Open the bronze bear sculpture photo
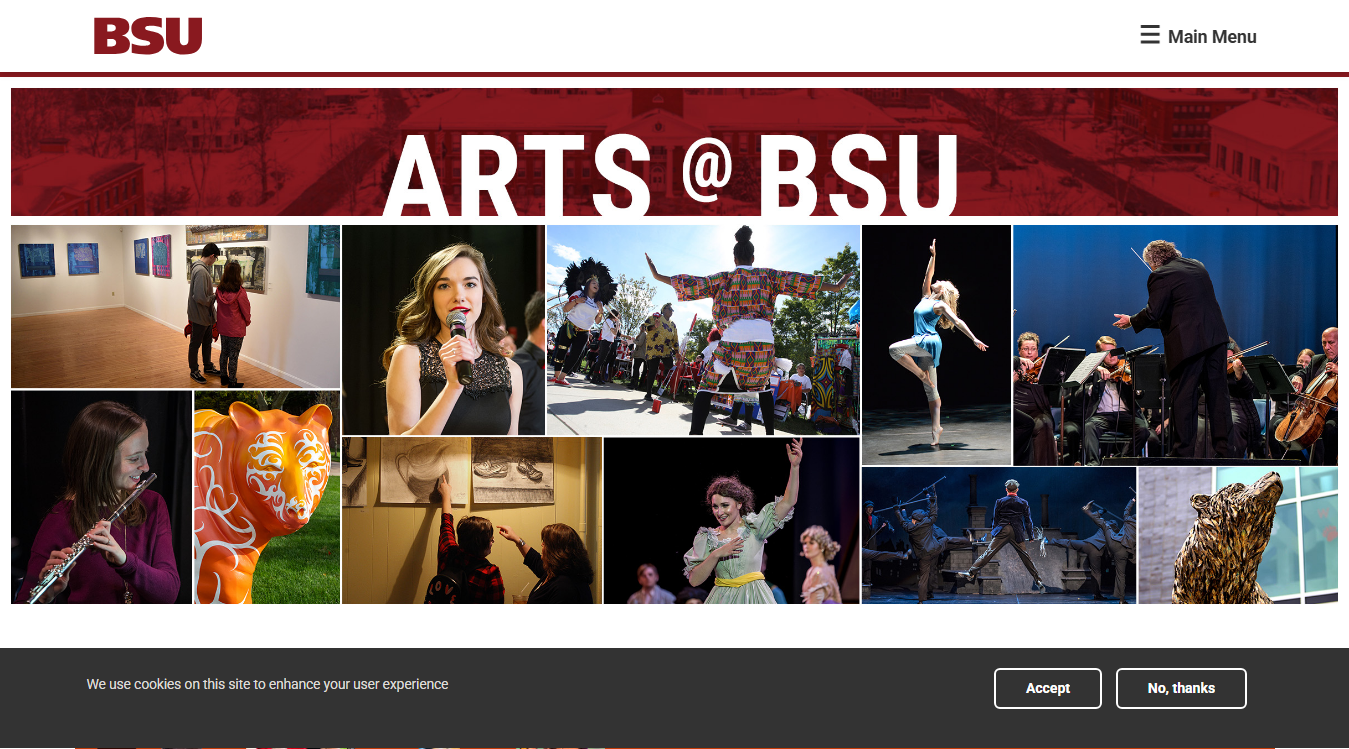Image resolution: width=1349 pixels, height=749 pixels. click(1238, 535)
